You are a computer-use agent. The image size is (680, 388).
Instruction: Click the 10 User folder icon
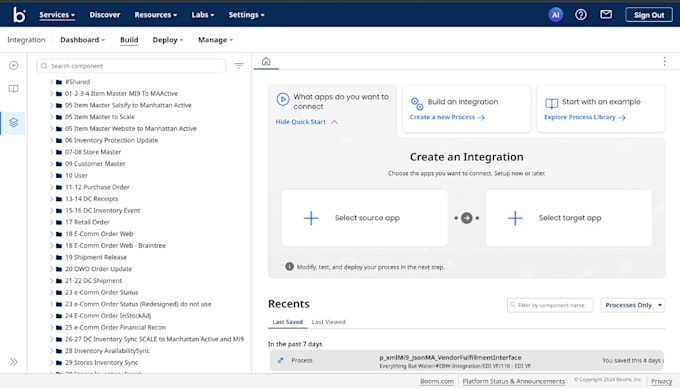(59, 176)
